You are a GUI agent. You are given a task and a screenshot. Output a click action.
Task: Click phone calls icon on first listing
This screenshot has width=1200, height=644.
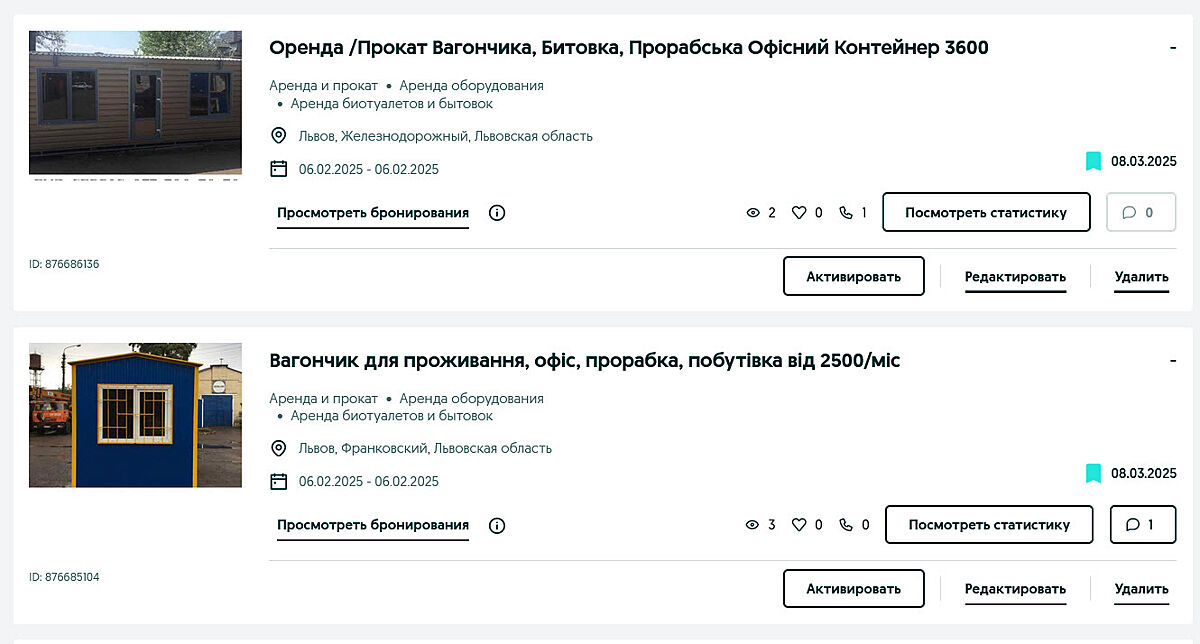point(846,213)
